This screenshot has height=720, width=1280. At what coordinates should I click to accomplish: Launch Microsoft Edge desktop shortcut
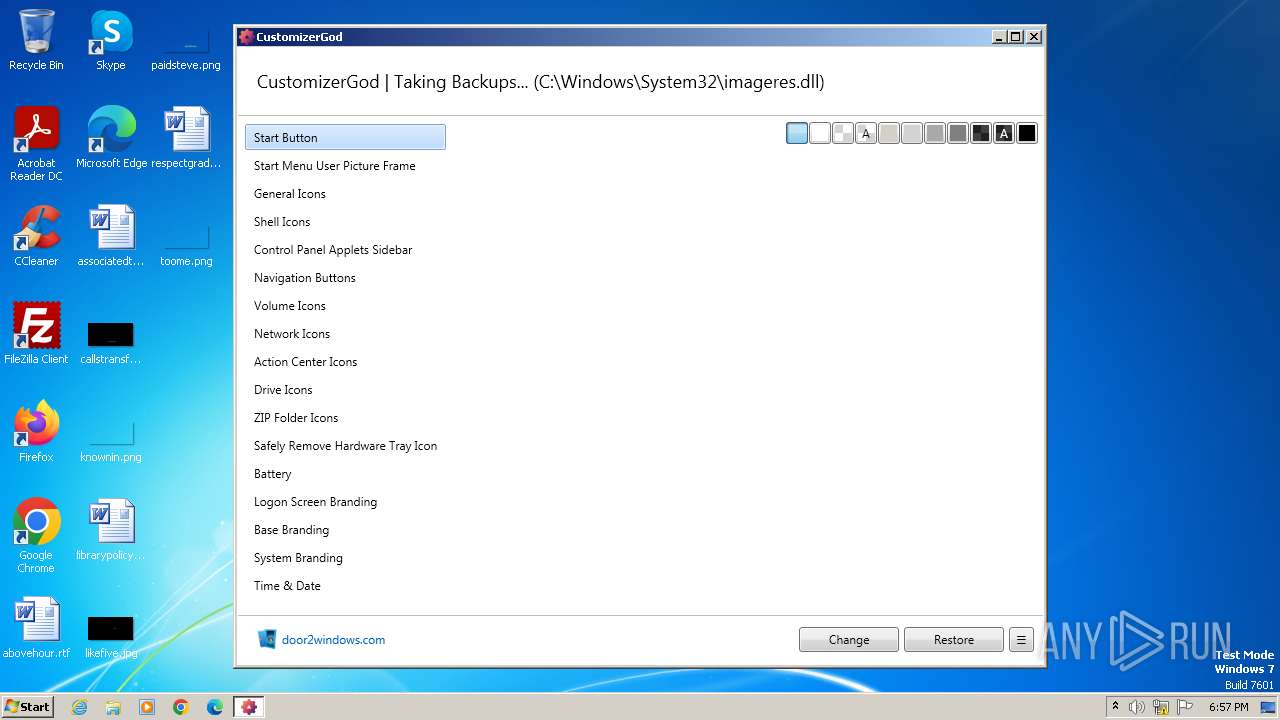[x=111, y=138]
